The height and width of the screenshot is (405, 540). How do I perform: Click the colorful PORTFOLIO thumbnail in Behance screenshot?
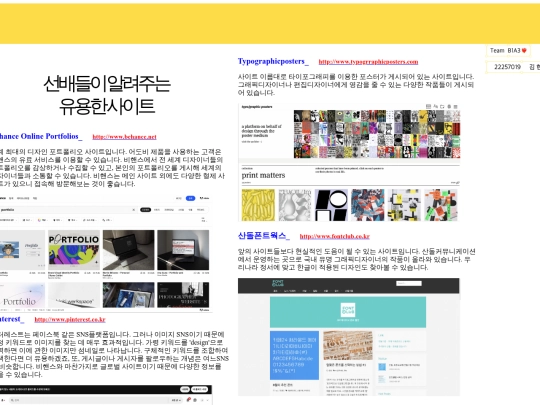pyautogui.click(x=74, y=250)
